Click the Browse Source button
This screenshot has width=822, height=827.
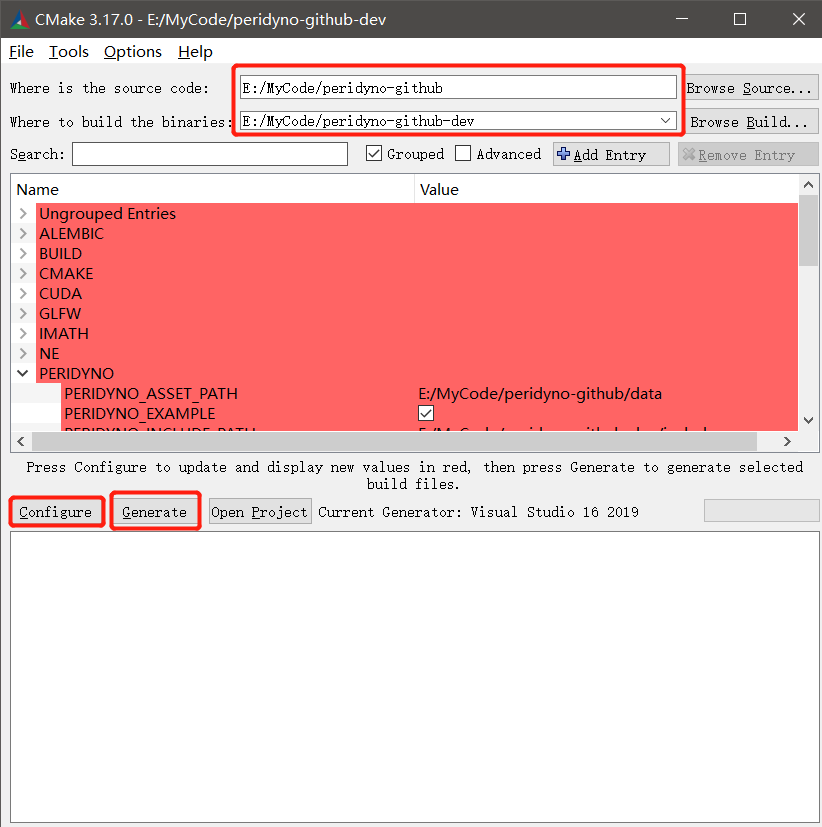pyautogui.click(x=749, y=88)
